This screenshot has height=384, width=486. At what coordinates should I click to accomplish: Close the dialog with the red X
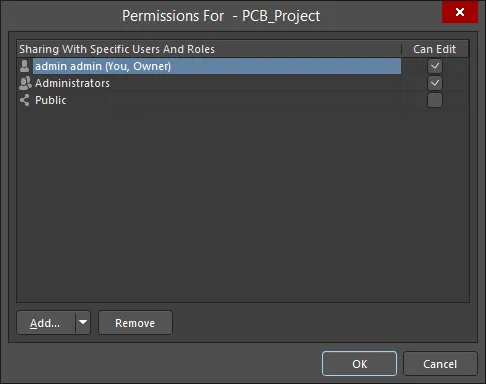point(460,12)
